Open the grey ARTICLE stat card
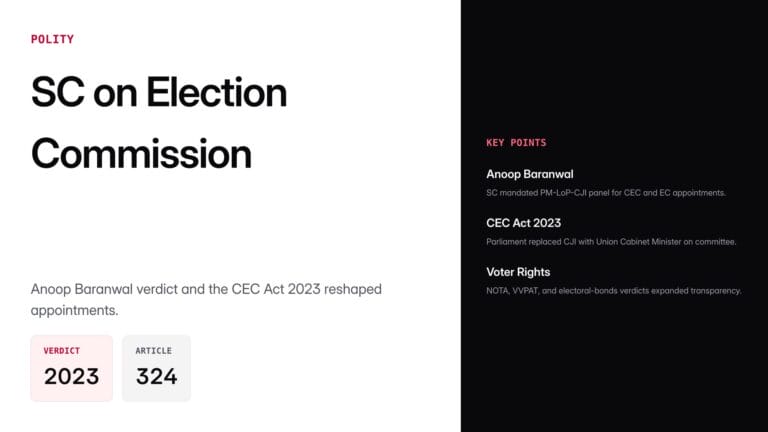The width and height of the screenshot is (768, 432). pos(156,367)
